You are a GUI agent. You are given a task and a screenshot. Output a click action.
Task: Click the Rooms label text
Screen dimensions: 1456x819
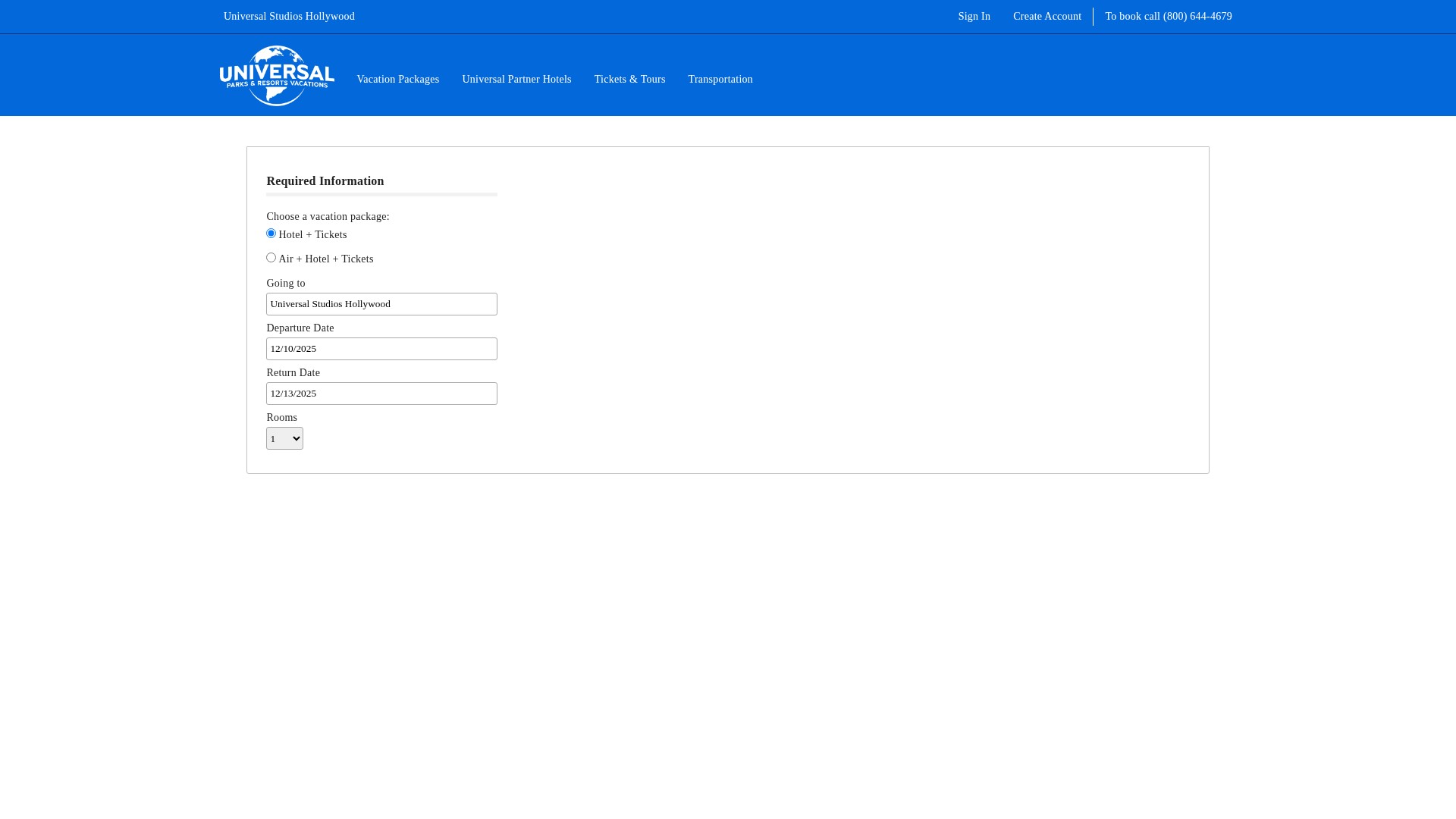(x=281, y=418)
